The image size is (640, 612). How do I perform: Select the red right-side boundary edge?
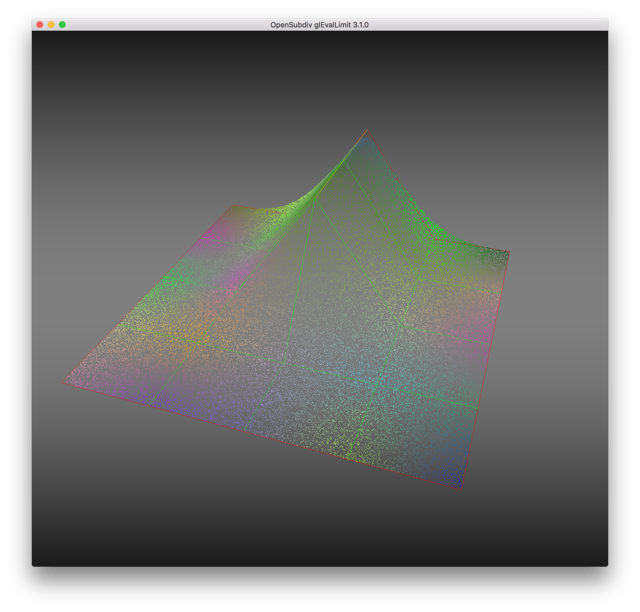click(484, 370)
